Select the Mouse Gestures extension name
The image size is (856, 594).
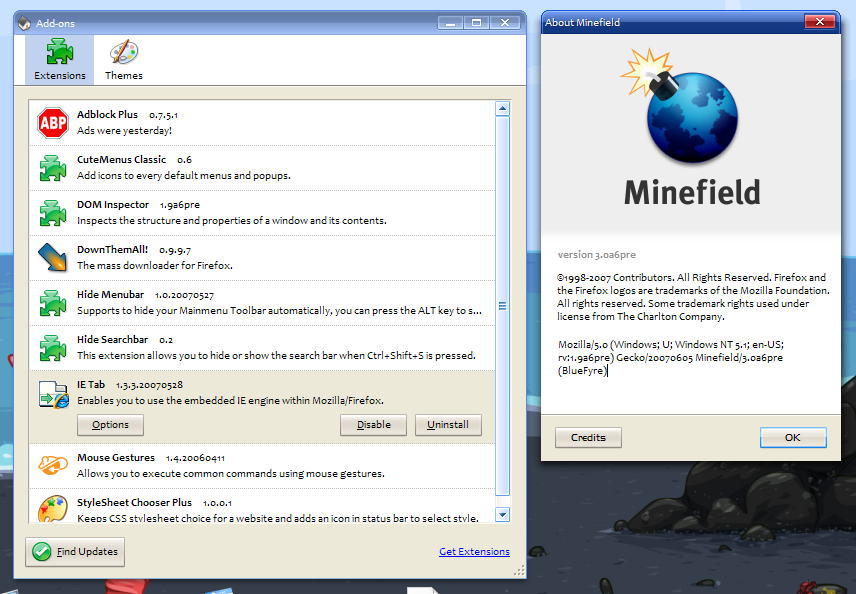[x=116, y=458]
